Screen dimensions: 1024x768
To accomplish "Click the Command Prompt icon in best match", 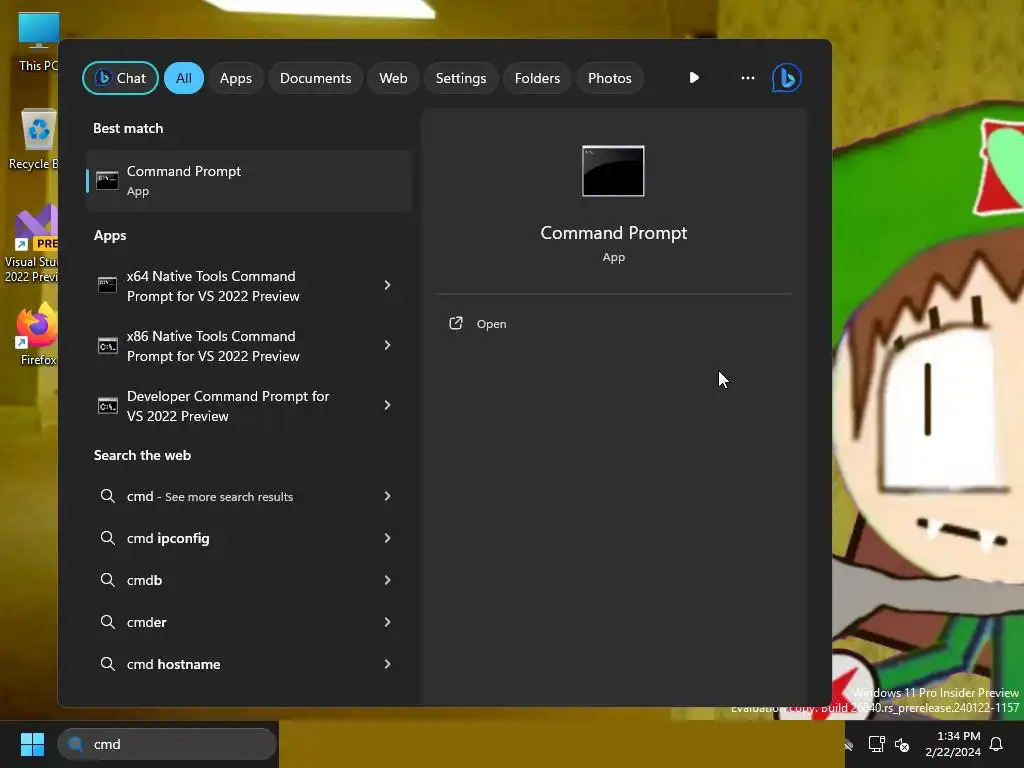I will click(107, 181).
